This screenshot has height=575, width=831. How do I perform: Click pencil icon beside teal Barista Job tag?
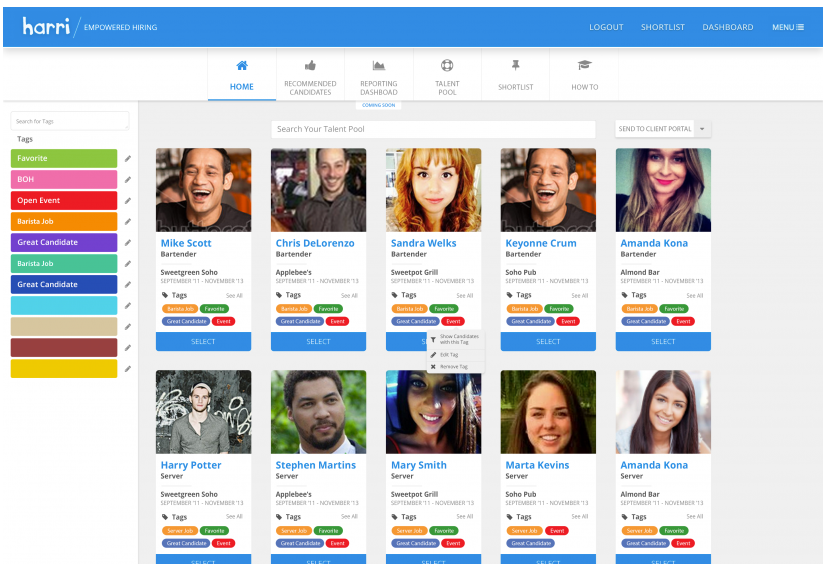click(x=128, y=263)
